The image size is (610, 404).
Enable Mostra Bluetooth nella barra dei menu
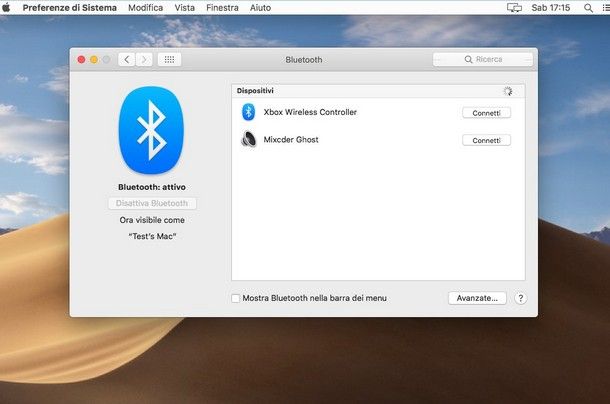click(x=235, y=298)
